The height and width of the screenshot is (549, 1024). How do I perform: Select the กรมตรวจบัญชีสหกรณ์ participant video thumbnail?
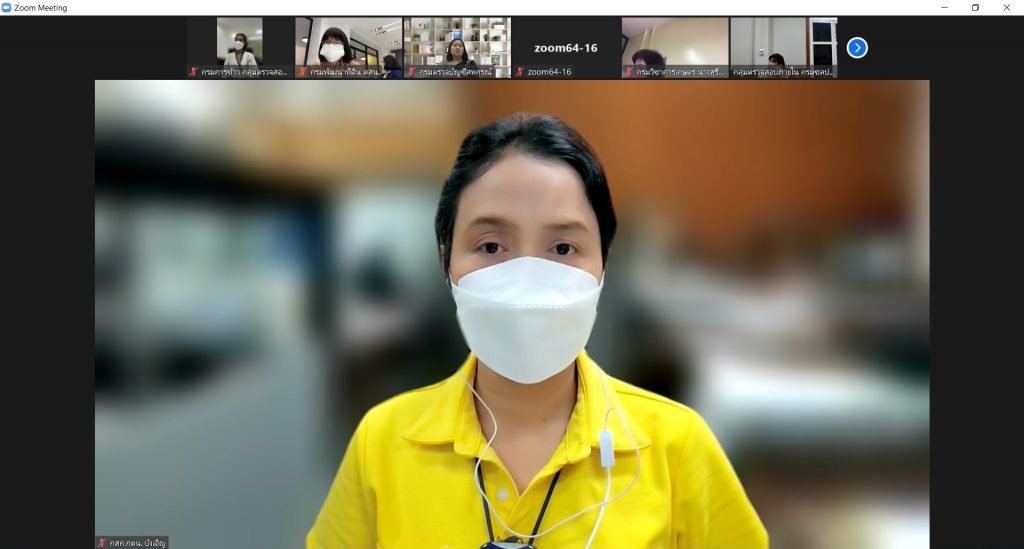[457, 42]
